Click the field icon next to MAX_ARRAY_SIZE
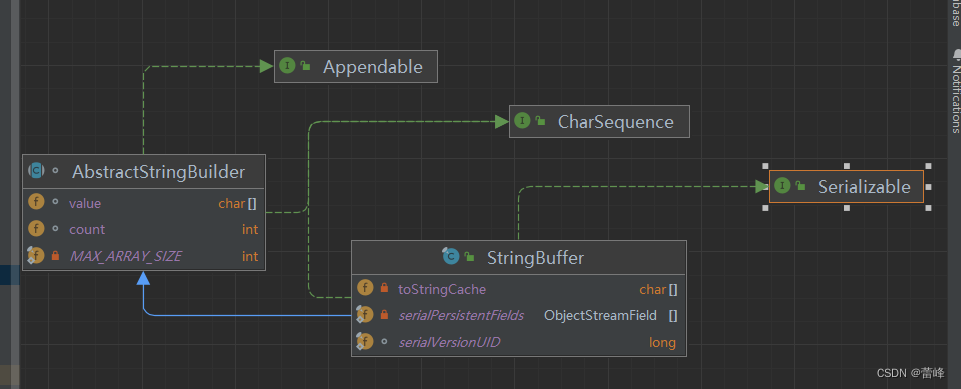Screen dimensions: 961x389 pyautogui.click(x=36, y=256)
